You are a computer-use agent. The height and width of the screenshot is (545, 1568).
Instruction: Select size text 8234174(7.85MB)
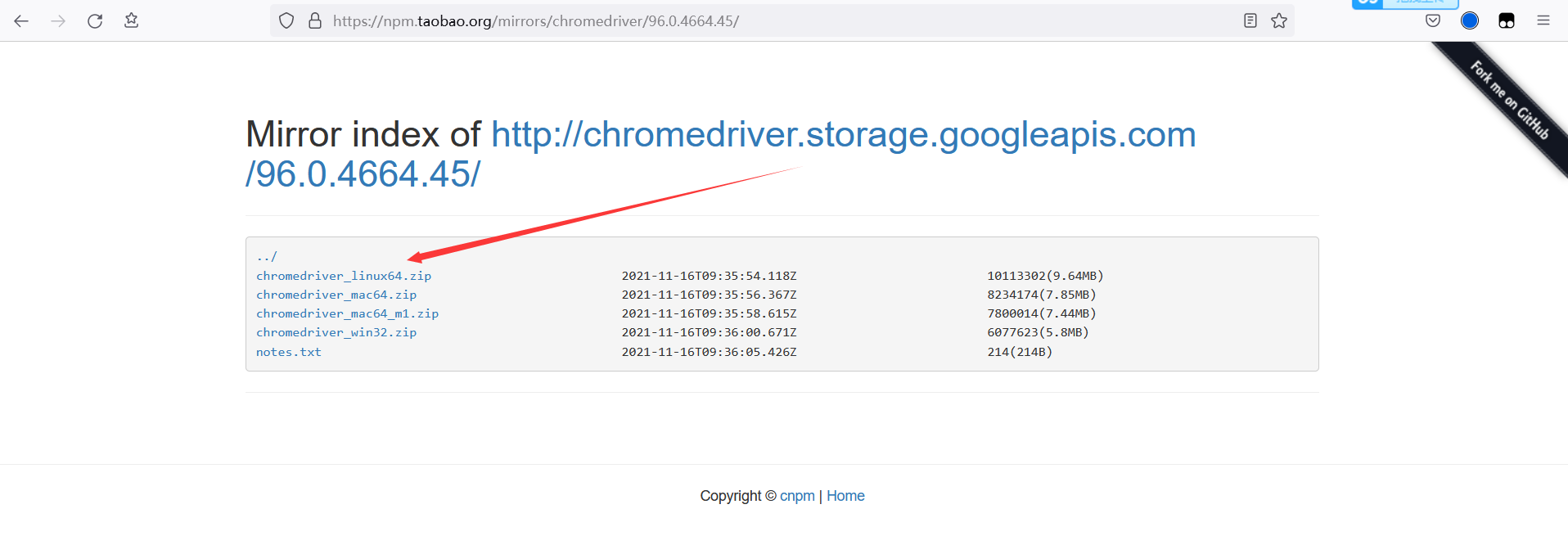click(1042, 295)
